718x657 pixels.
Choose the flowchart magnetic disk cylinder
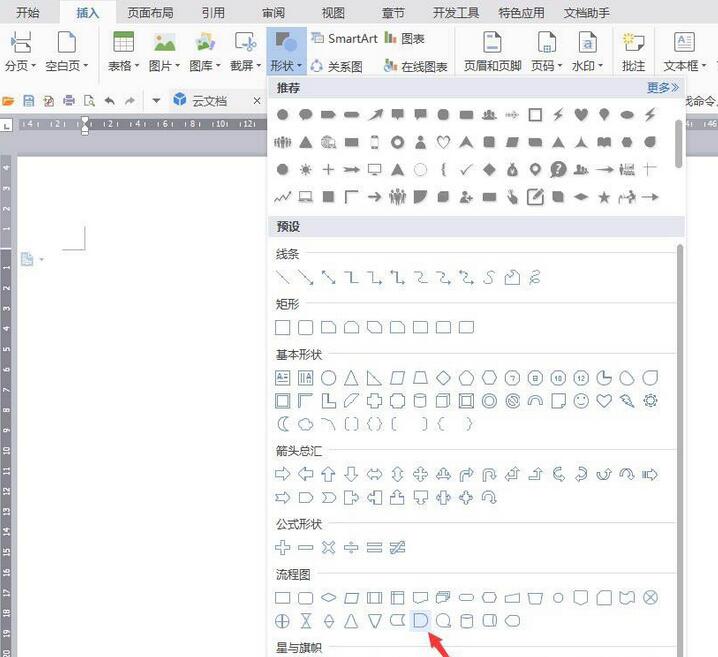[466, 621]
